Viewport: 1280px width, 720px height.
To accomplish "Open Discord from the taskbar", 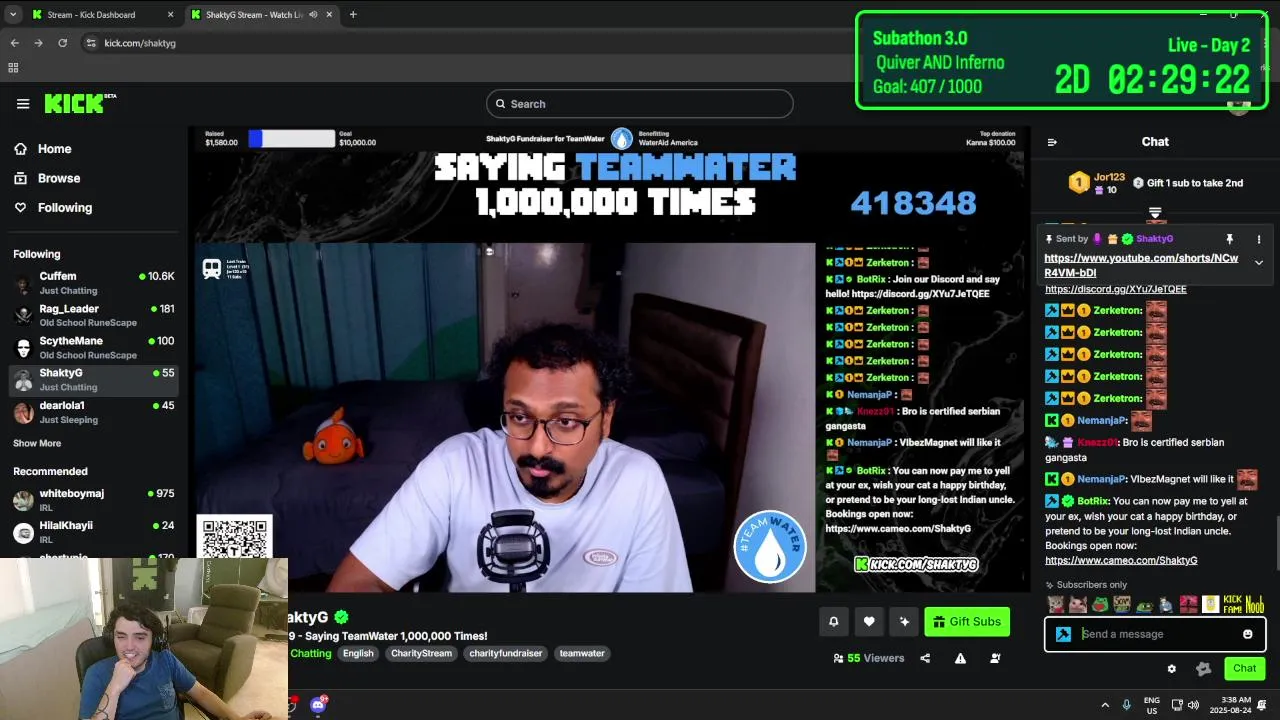I will [318, 705].
